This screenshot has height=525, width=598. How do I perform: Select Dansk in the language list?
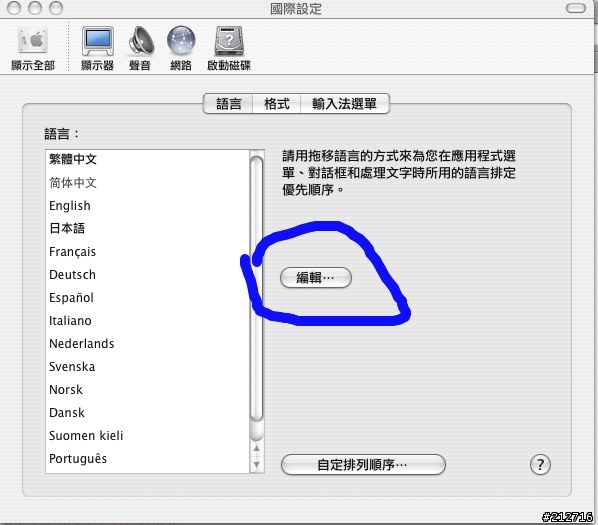(147, 413)
